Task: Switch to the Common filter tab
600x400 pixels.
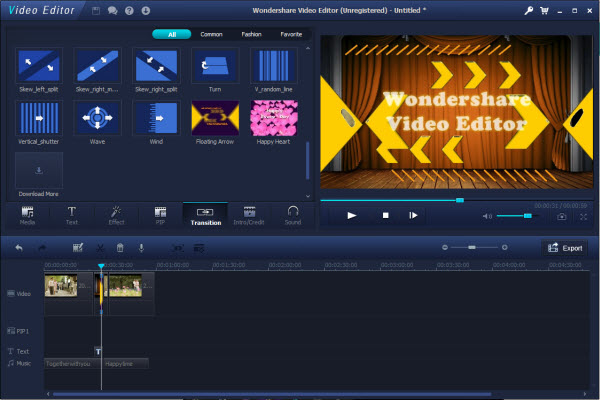Action: 211,34
